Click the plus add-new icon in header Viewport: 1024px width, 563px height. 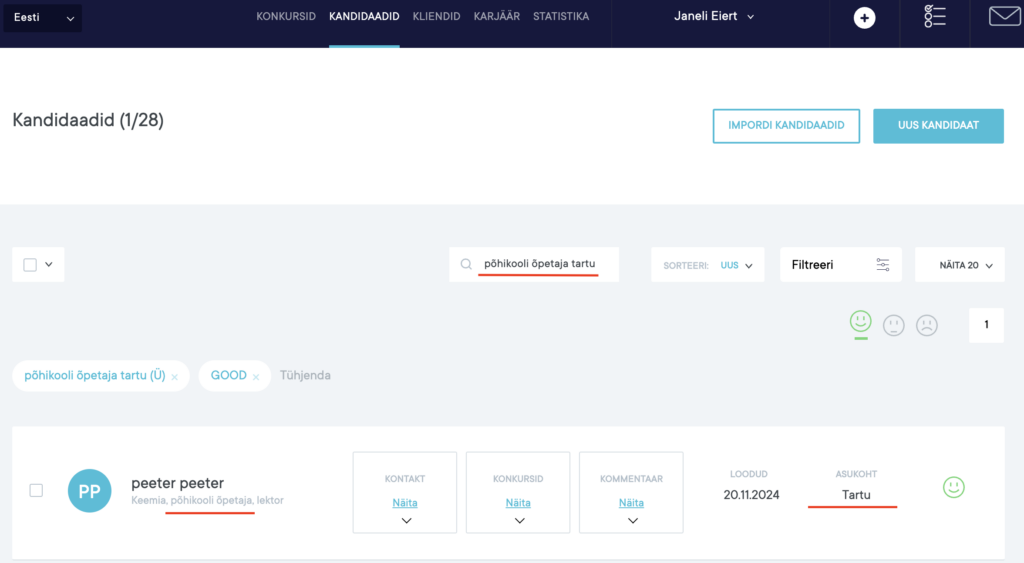(x=864, y=18)
